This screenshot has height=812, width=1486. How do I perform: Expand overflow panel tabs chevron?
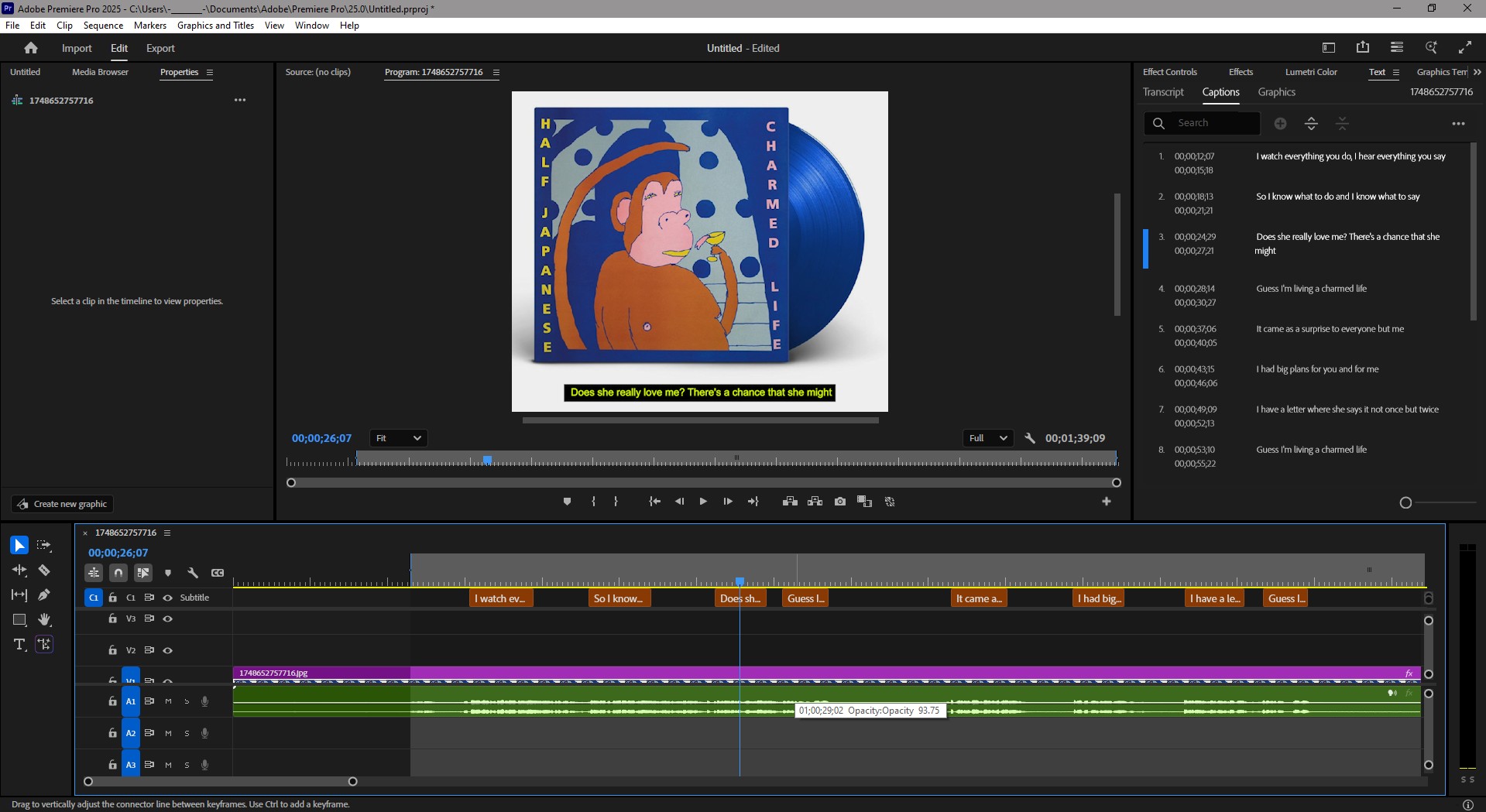[1477, 72]
